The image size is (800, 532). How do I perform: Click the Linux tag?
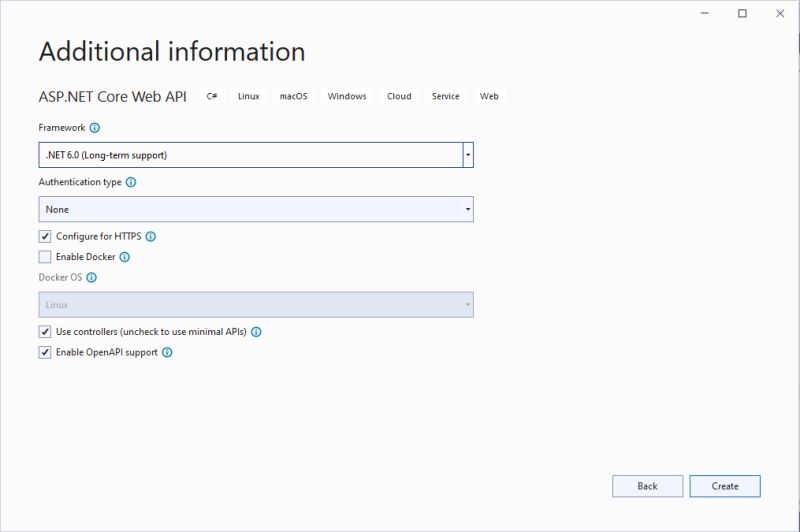coord(248,96)
